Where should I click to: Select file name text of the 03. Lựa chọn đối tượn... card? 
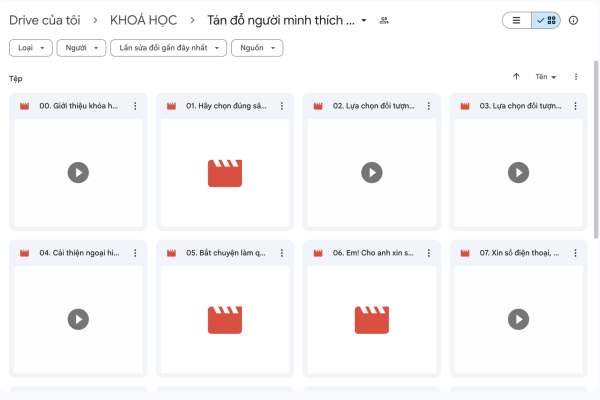[x=520, y=106]
